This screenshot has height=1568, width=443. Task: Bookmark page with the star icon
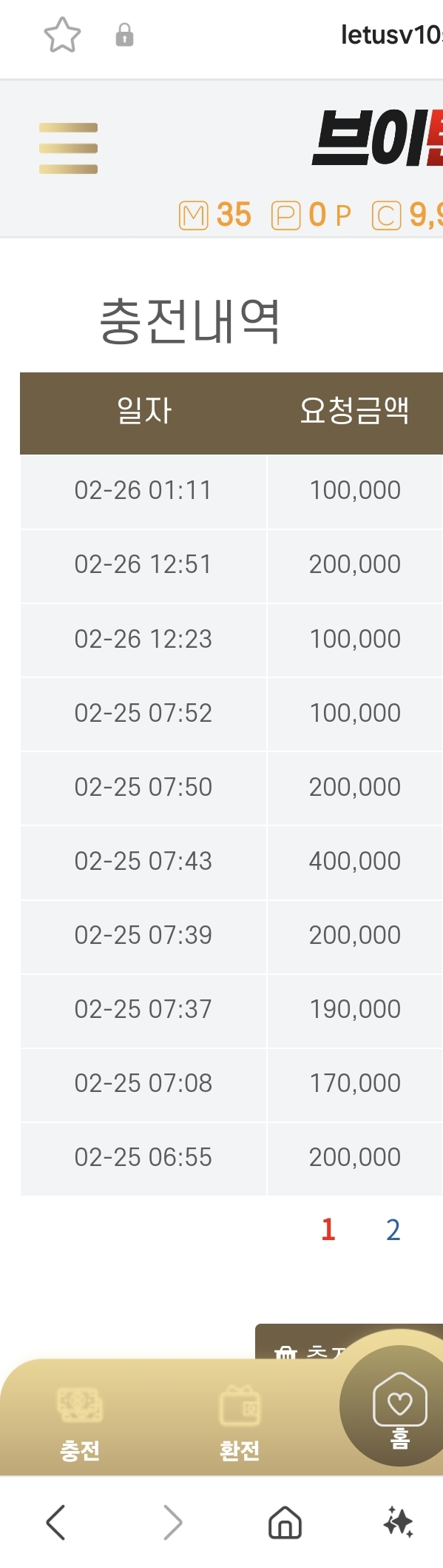tap(62, 35)
